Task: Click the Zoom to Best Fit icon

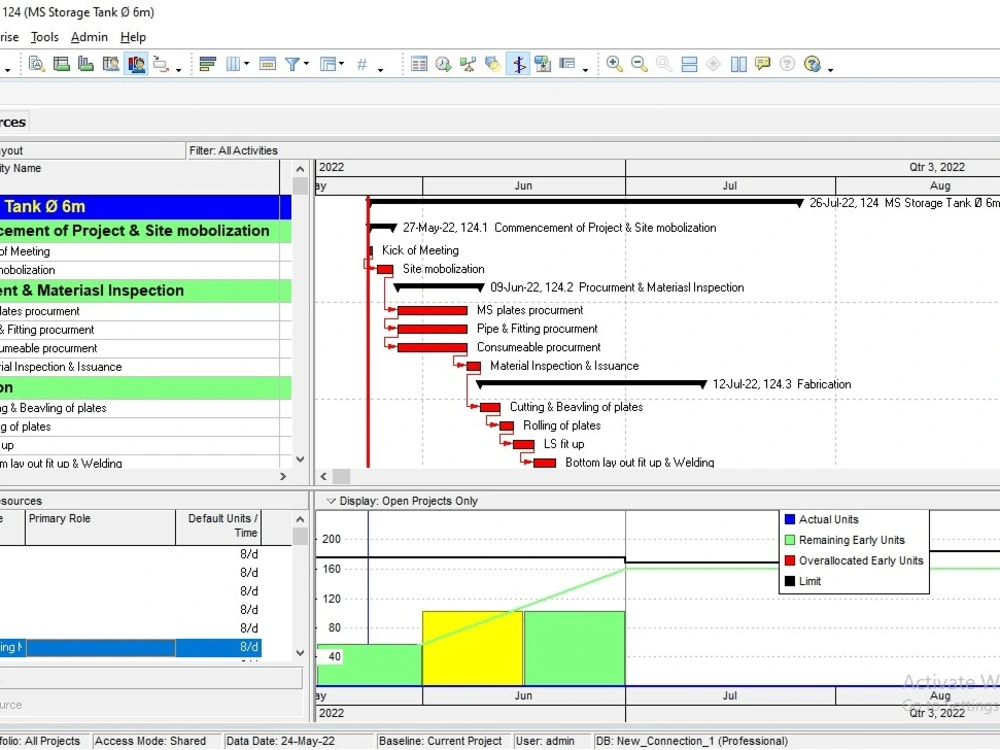Action: pos(664,64)
